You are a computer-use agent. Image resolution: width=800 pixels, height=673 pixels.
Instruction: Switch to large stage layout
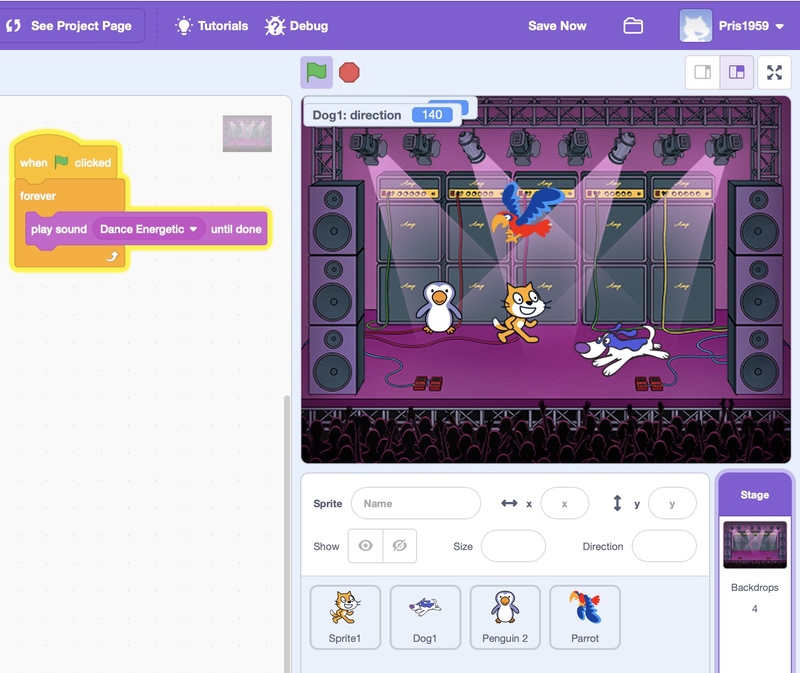pyautogui.click(x=737, y=72)
